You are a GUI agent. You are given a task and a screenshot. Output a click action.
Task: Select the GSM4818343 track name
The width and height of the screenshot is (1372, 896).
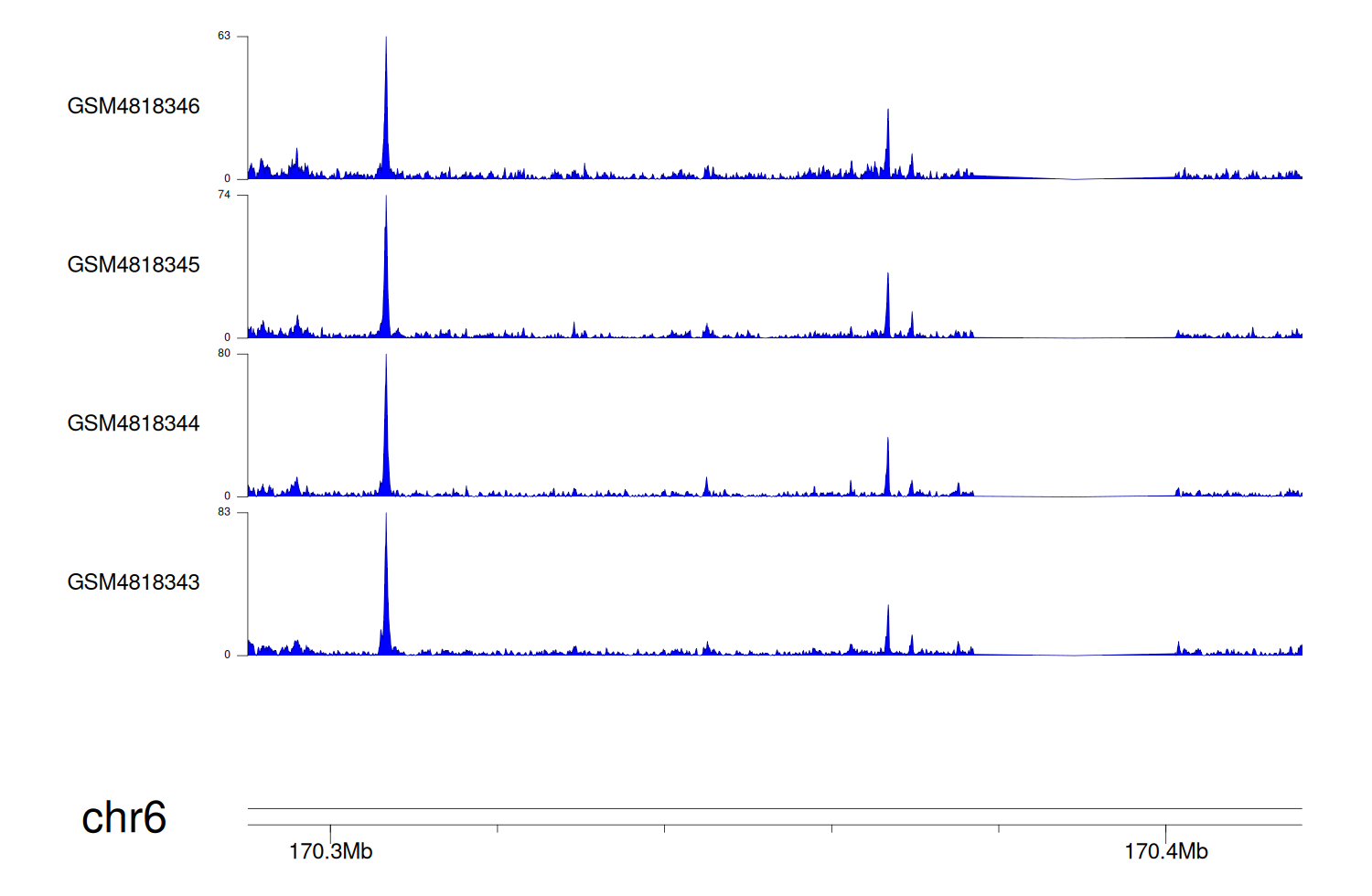click(134, 582)
